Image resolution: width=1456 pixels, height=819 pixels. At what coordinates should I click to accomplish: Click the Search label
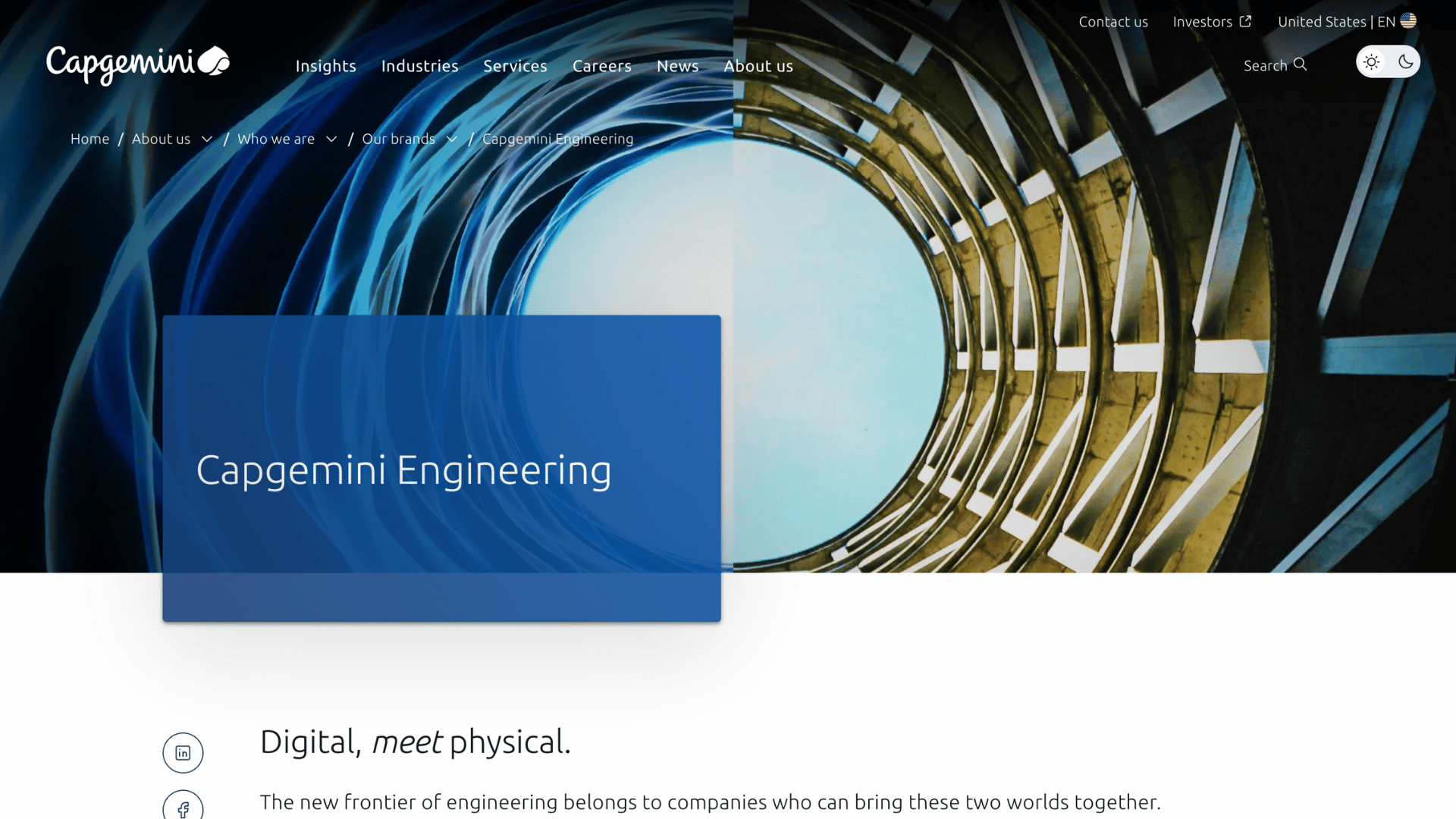tap(1265, 66)
